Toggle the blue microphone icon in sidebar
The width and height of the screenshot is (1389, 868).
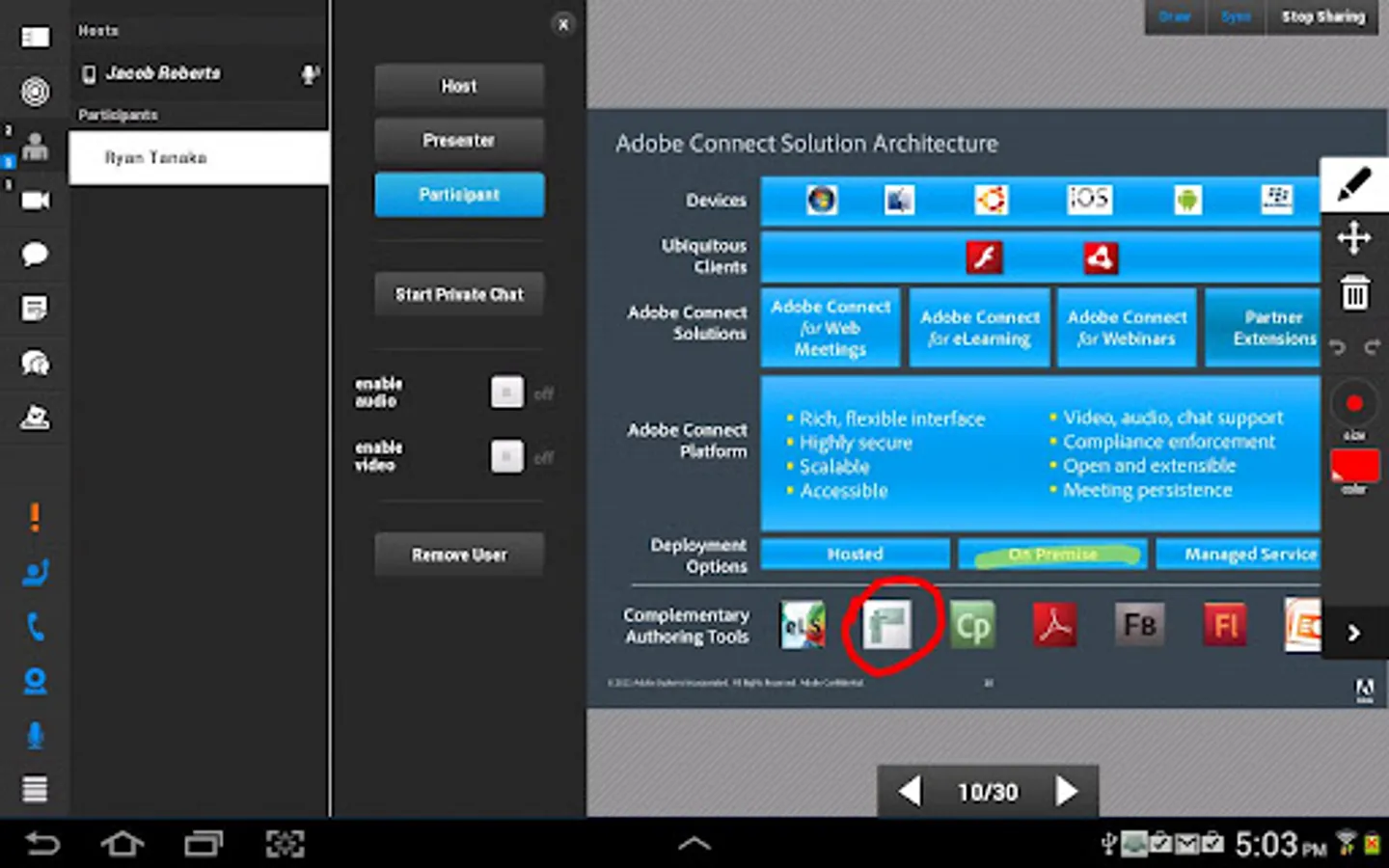(x=36, y=736)
